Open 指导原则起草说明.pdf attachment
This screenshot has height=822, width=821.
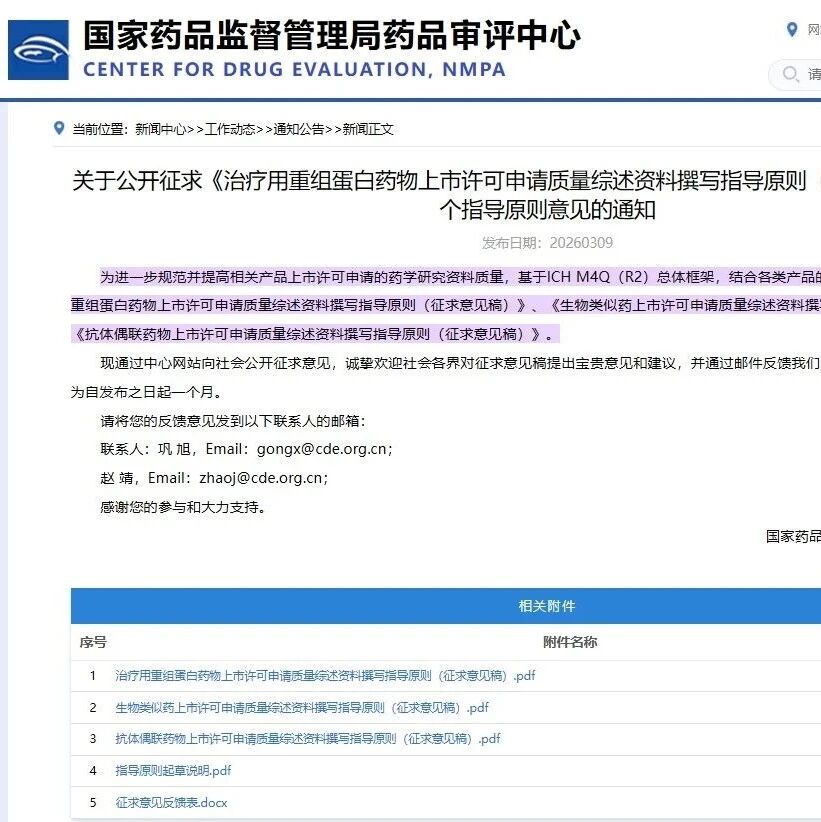[x=173, y=771]
